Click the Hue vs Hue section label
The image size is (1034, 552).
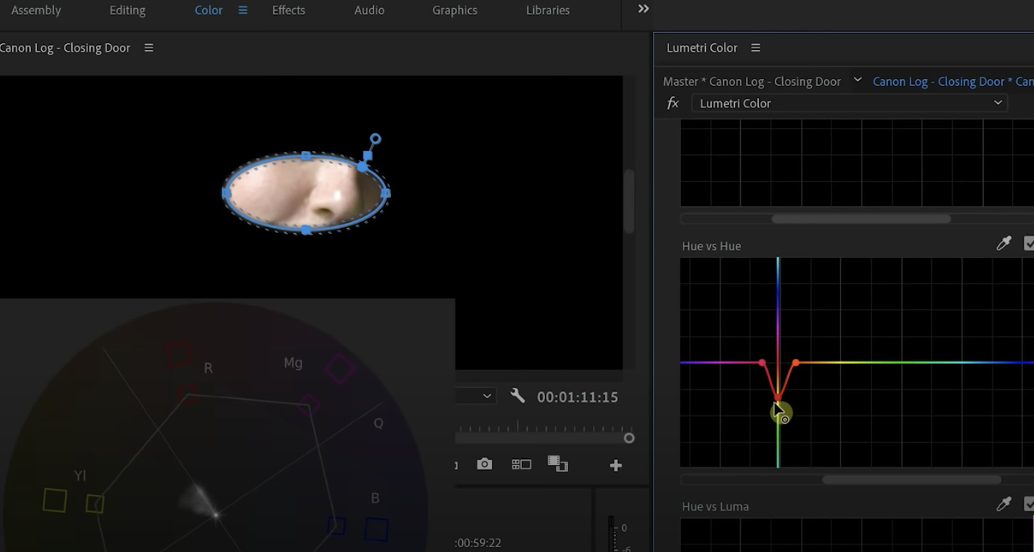click(712, 246)
